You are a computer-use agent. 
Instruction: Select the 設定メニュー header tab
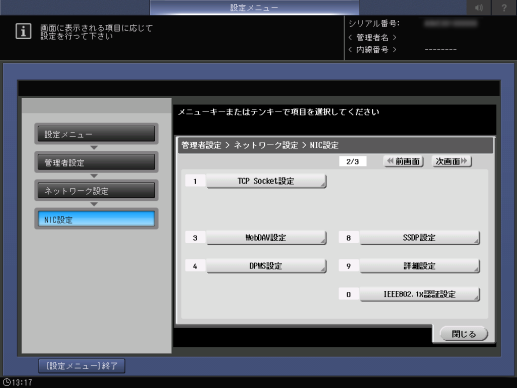(x=254, y=7)
